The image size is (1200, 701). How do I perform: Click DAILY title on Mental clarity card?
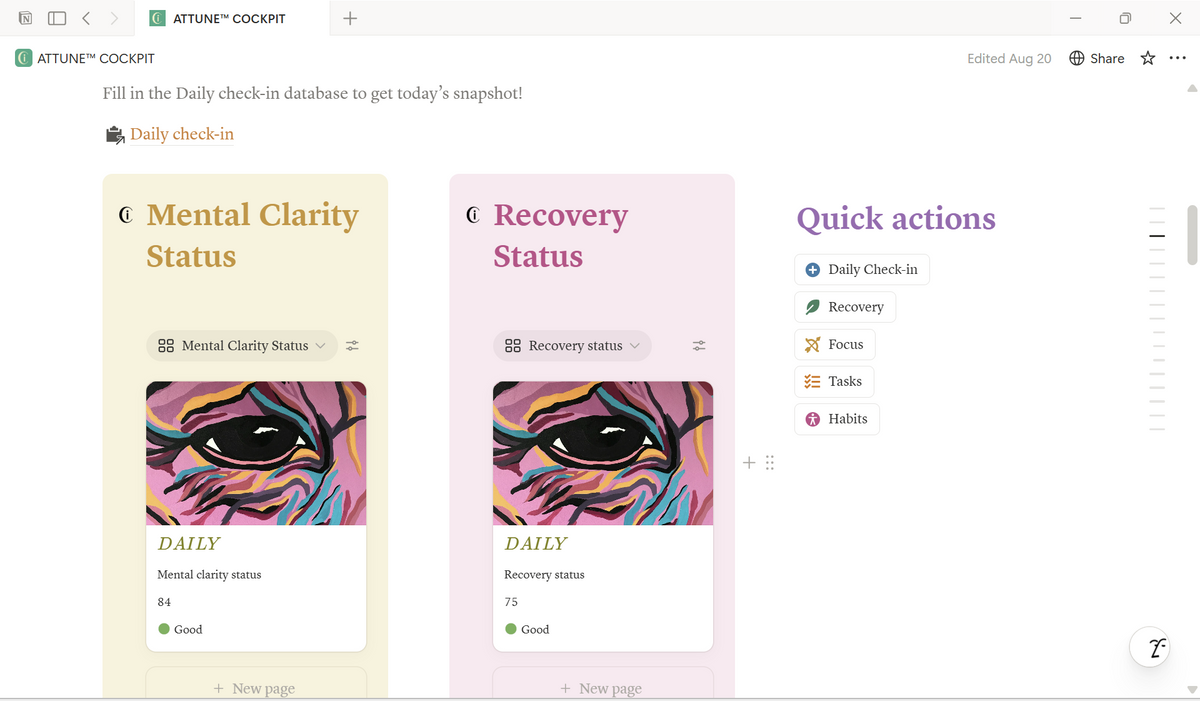189,543
